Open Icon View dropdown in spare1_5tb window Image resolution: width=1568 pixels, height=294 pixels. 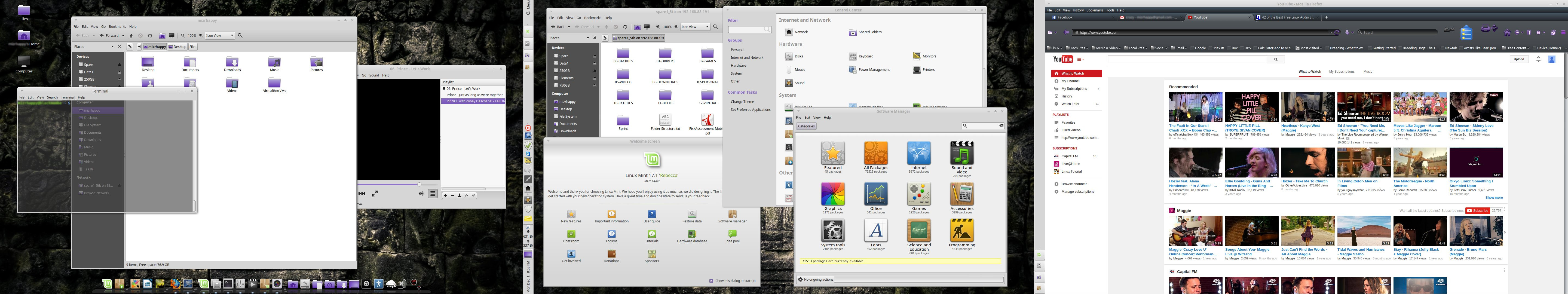[x=695, y=27]
